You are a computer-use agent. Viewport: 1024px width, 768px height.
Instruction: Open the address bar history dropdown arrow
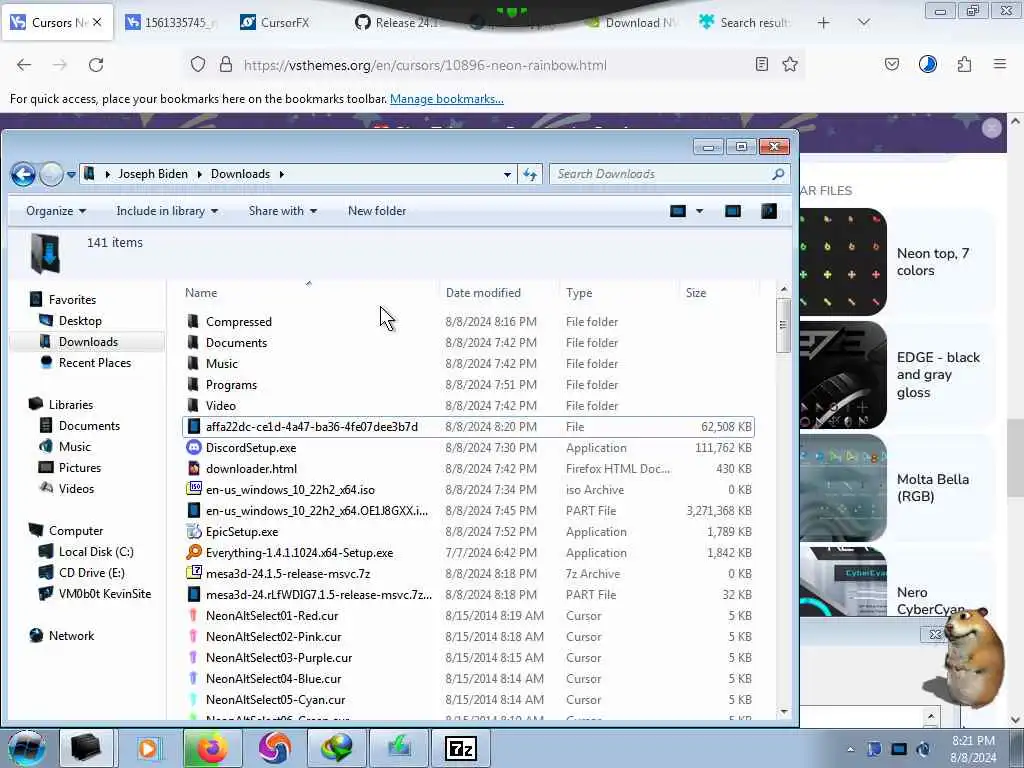[x=507, y=174]
